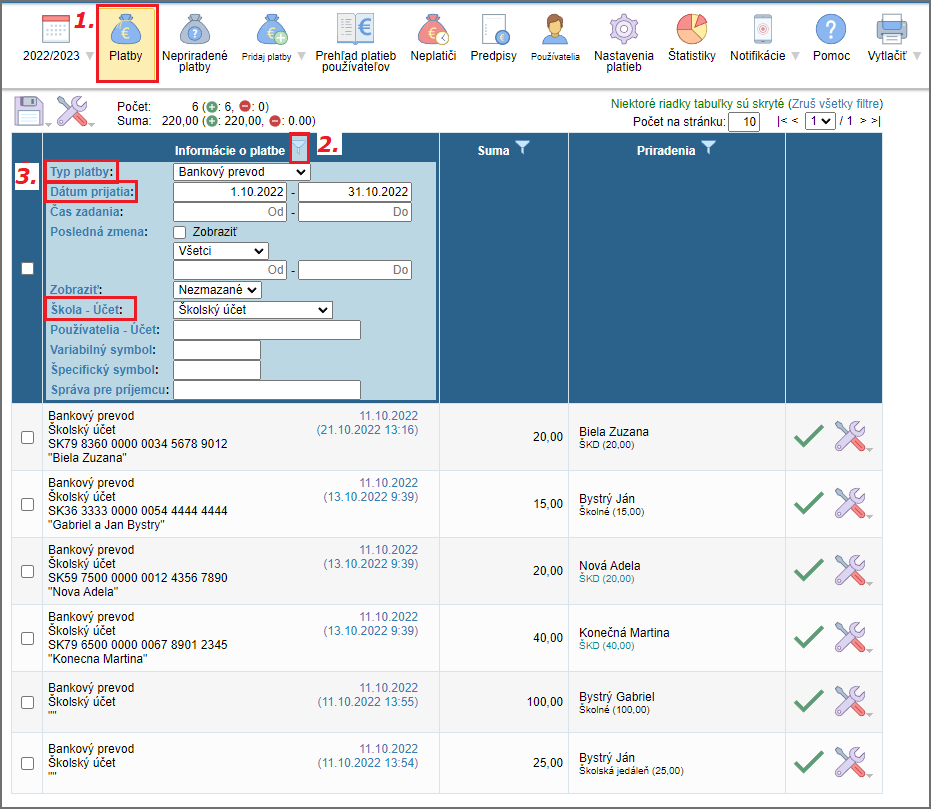Open the Používatelia section
Image resolution: width=931 pixels, height=809 pixels.
555,38
